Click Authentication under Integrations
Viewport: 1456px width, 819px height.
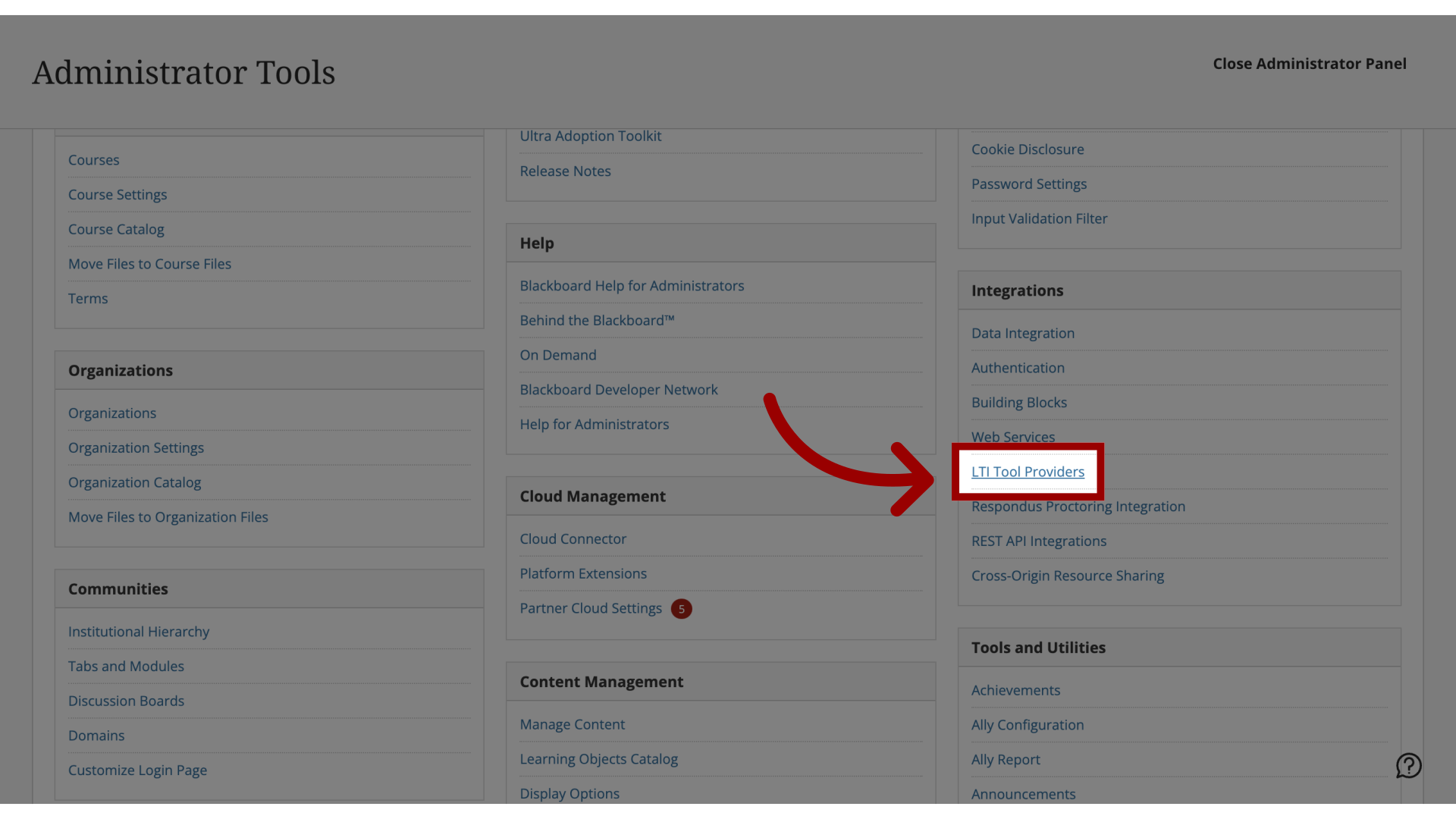(x=1018, y=367)
